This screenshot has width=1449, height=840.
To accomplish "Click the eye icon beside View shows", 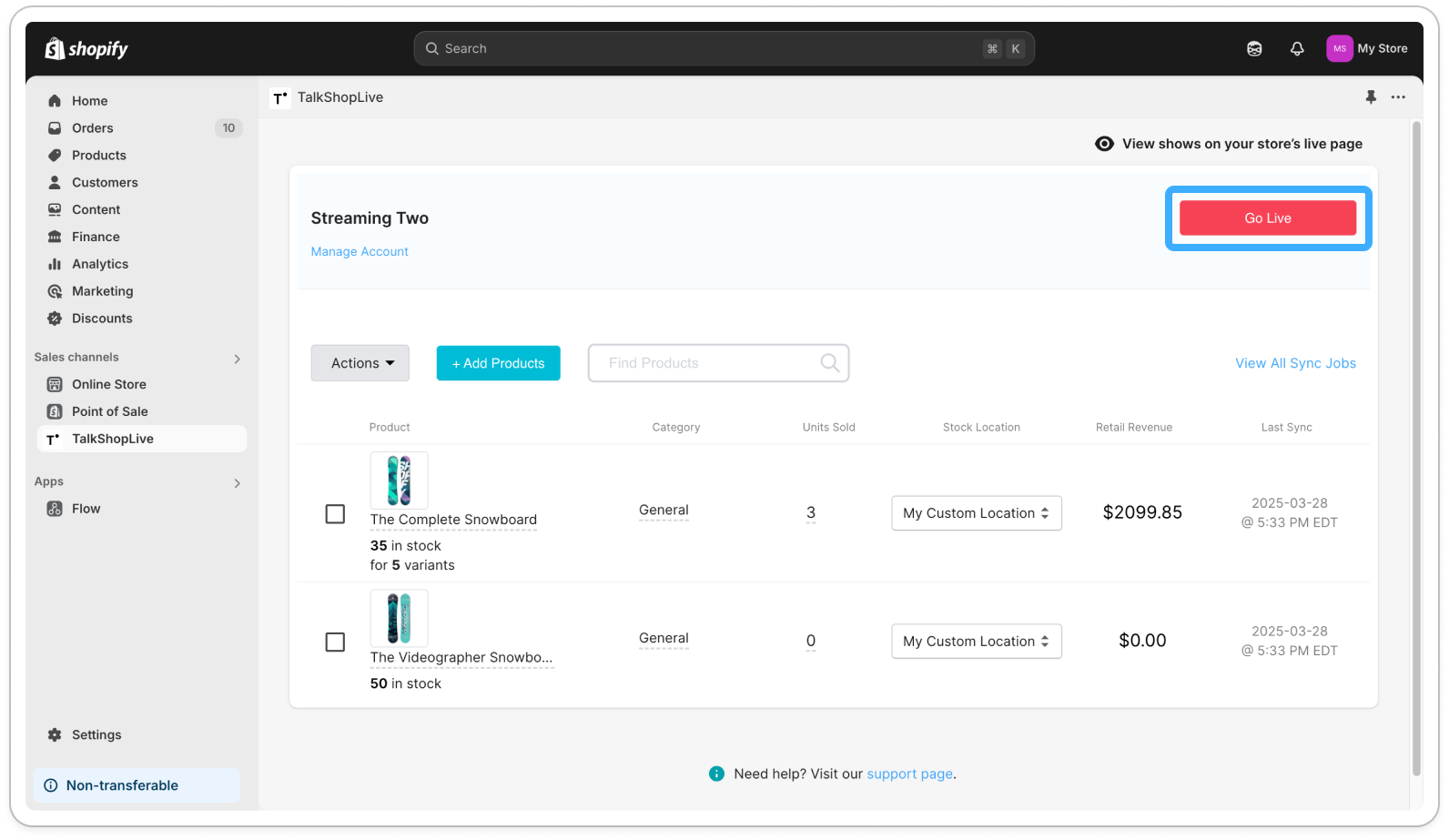I will (x=1104, y=144).
